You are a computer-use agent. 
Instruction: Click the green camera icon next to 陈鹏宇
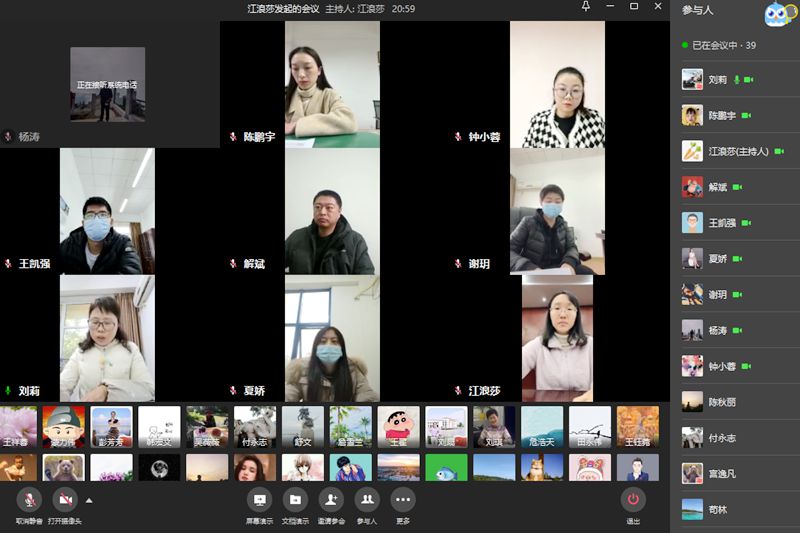pyautogui.click(x=746, y=115)
